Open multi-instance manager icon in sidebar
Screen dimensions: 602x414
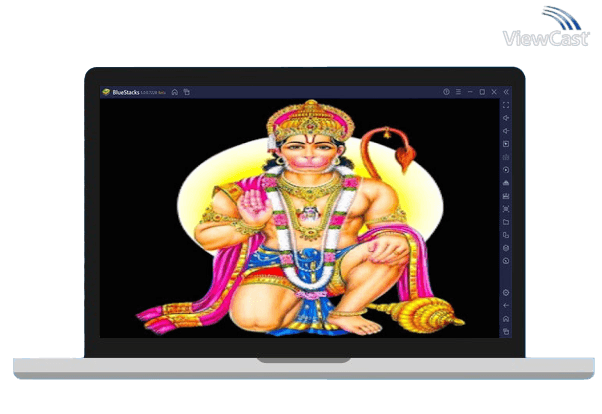point(506,235)
